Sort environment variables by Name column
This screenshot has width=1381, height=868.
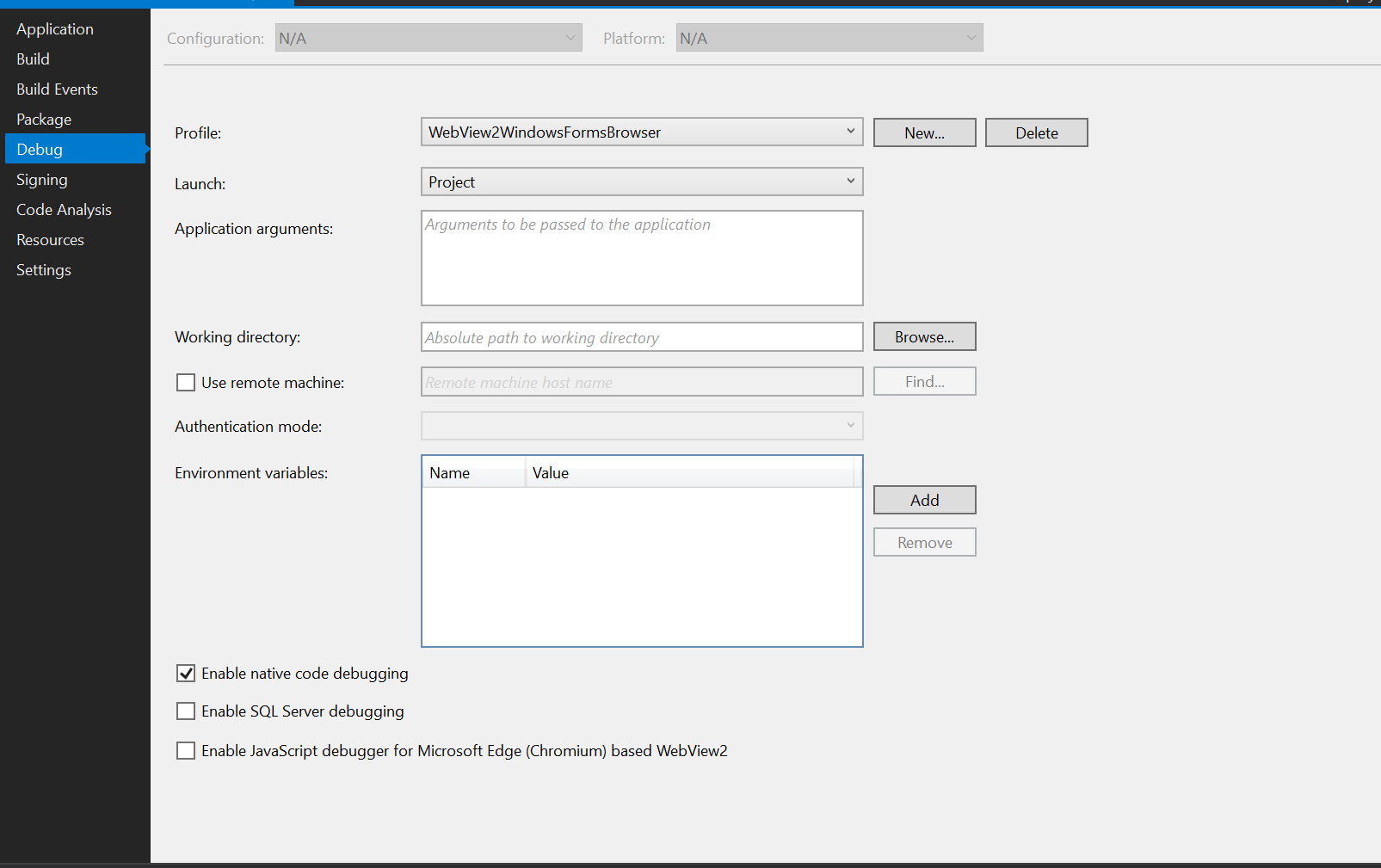click(x=449, y=472)
